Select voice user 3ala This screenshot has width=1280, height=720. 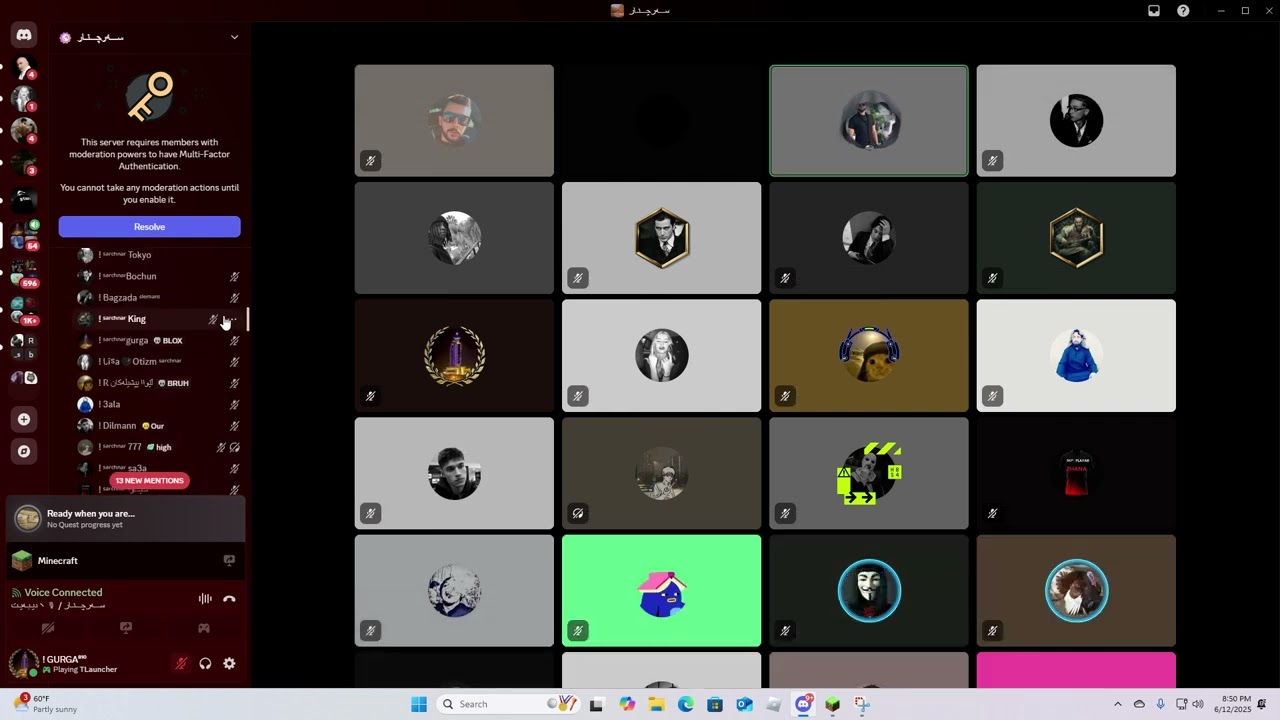point(160,404)
